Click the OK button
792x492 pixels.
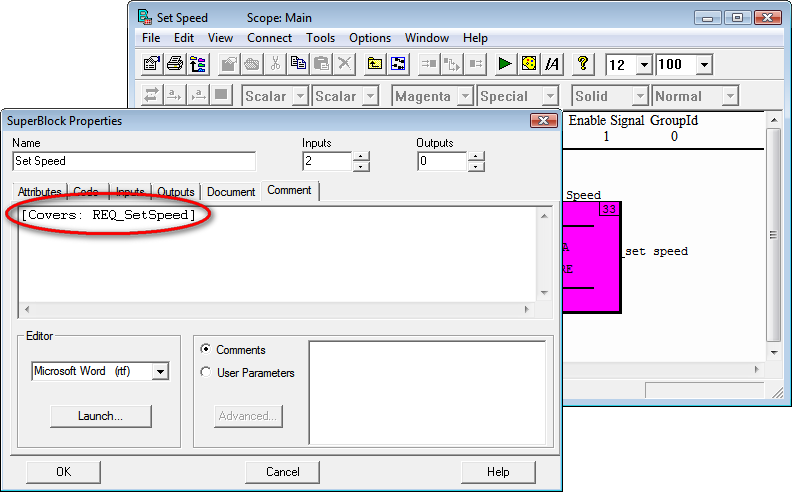click(x=63, y=472)
